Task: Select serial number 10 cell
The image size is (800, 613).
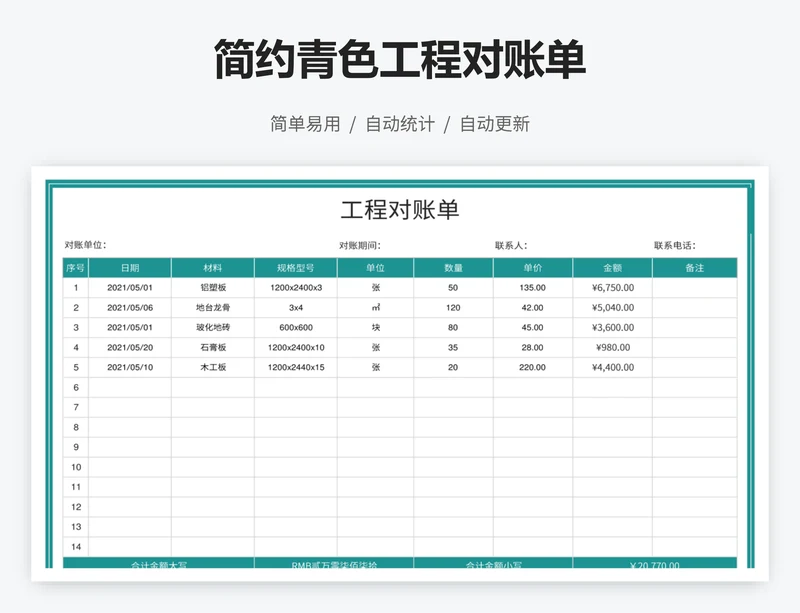Action: tap(76, 467)
